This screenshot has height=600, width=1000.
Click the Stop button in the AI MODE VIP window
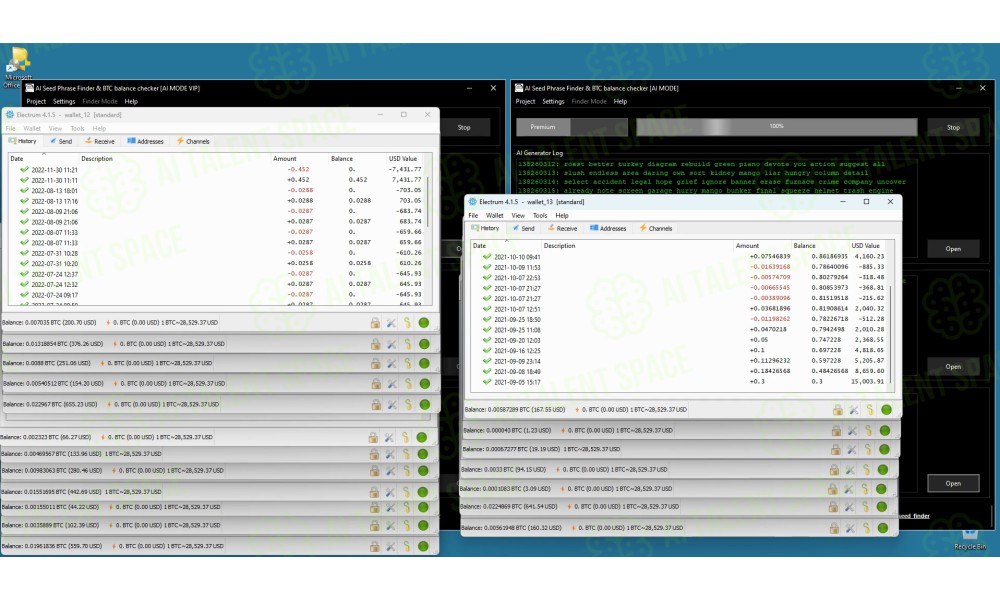(x=464, y=128)
